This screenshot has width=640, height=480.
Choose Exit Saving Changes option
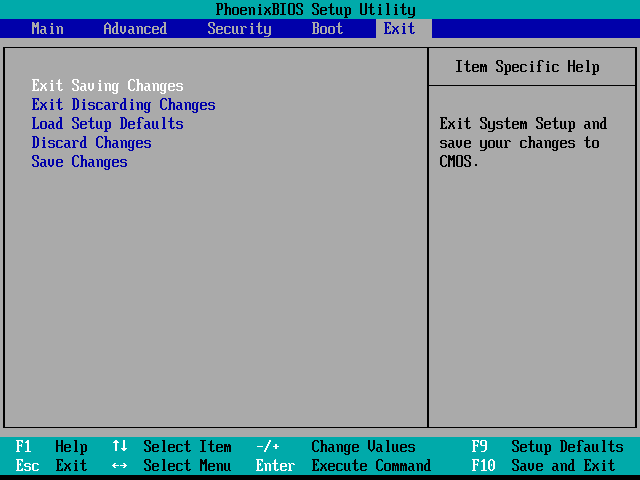(107, 86)
